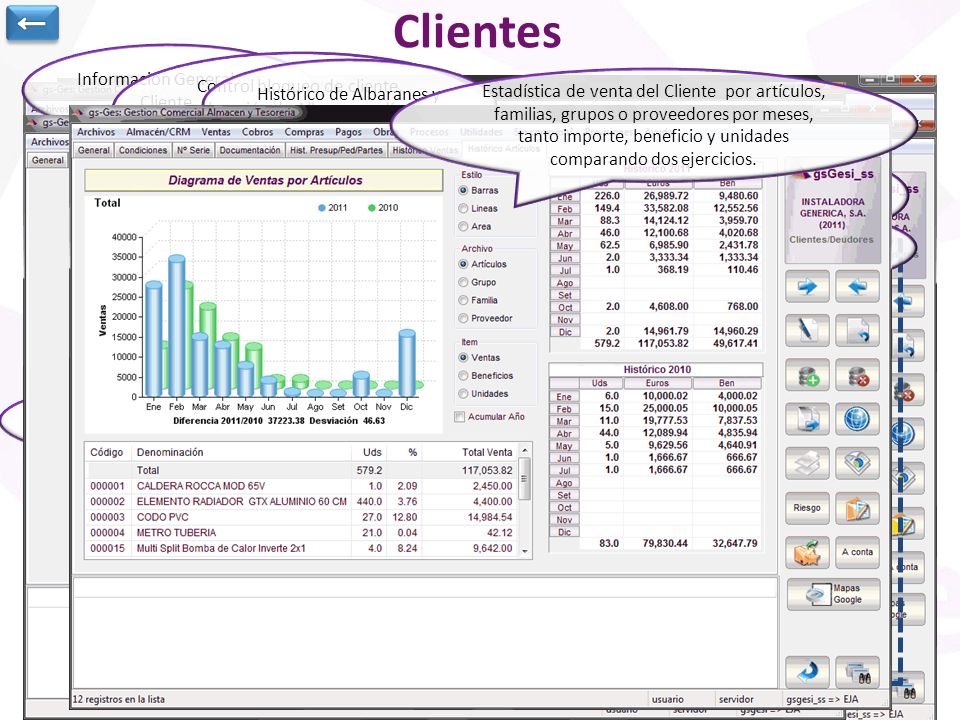Viewport: 960px width, 720px height.
Task: Click the orange box with green arrow icon
Action: pos(807,552)
